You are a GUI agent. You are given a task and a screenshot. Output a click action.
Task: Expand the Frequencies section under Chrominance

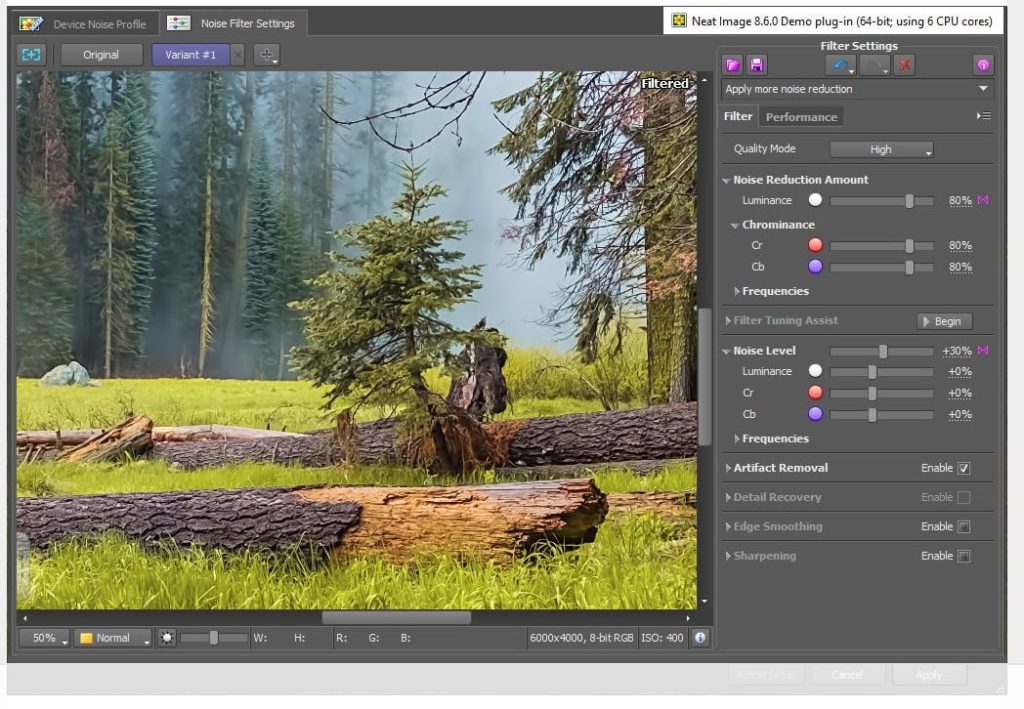(775, 291)
